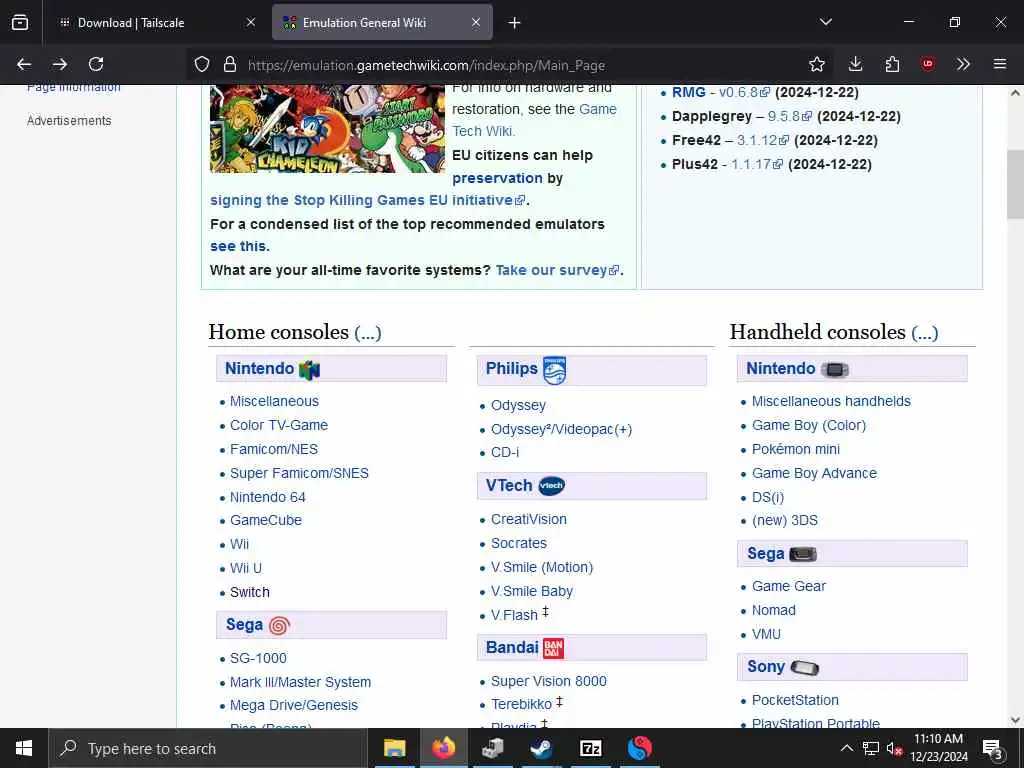Screen dimensions: 1024x768
Task: Open Firefox View icon in tab bar
Action: [20, 22]
